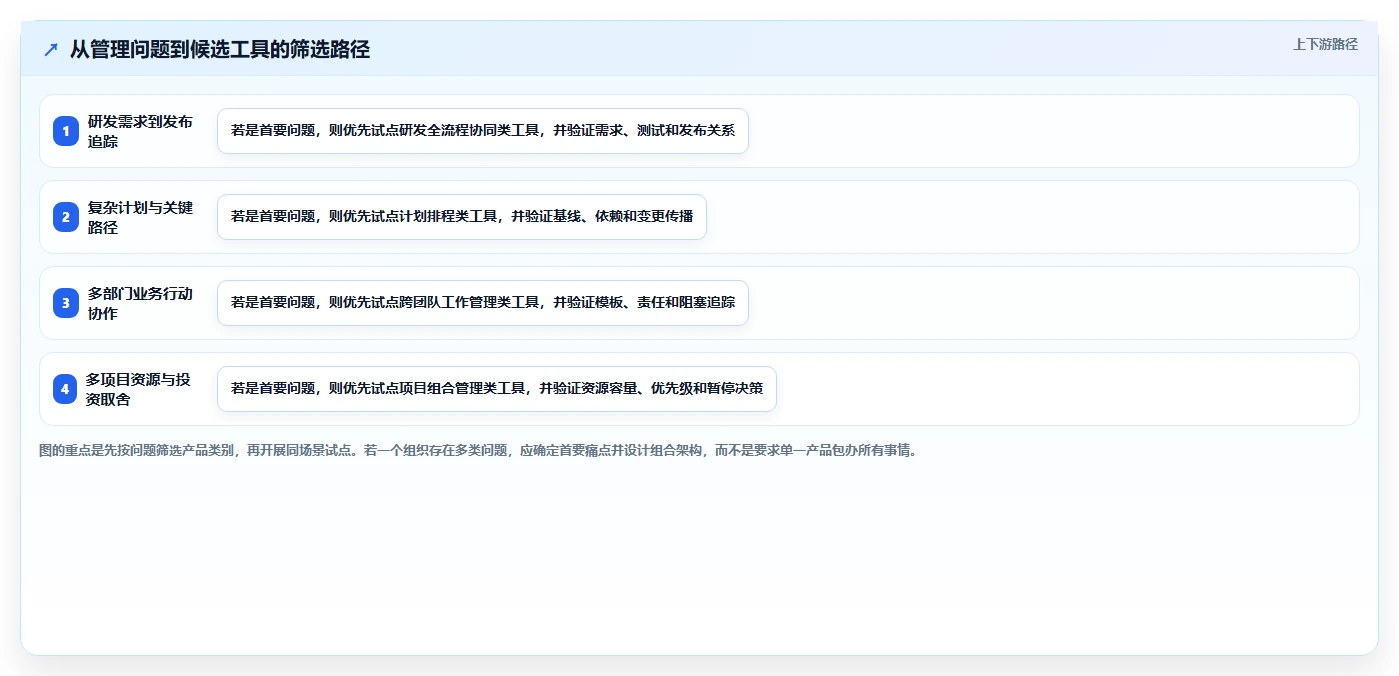Click the arrow icon beside the title
The image size is (1399, 676).
[x=51, y=49]
